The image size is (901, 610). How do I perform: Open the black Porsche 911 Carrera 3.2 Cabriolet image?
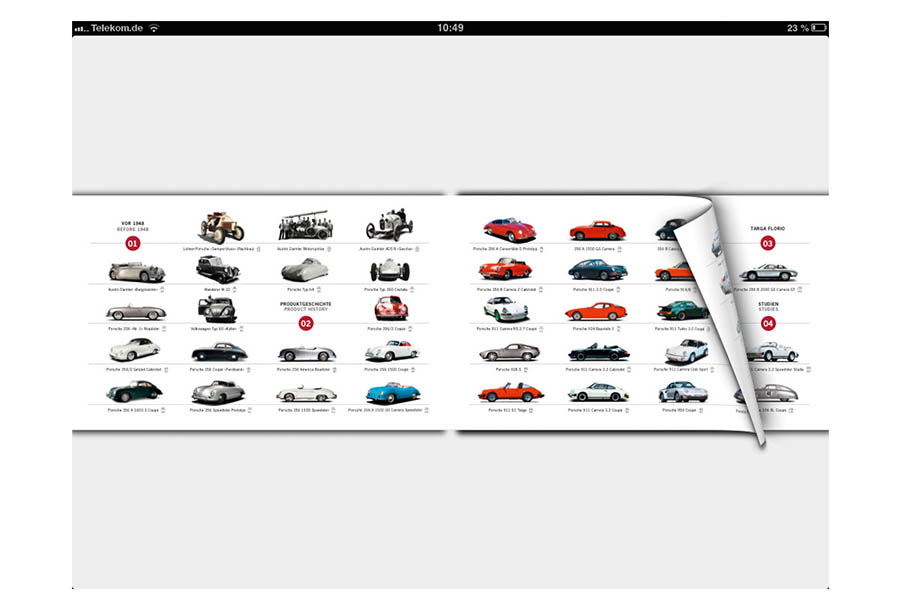pos(599,351)
